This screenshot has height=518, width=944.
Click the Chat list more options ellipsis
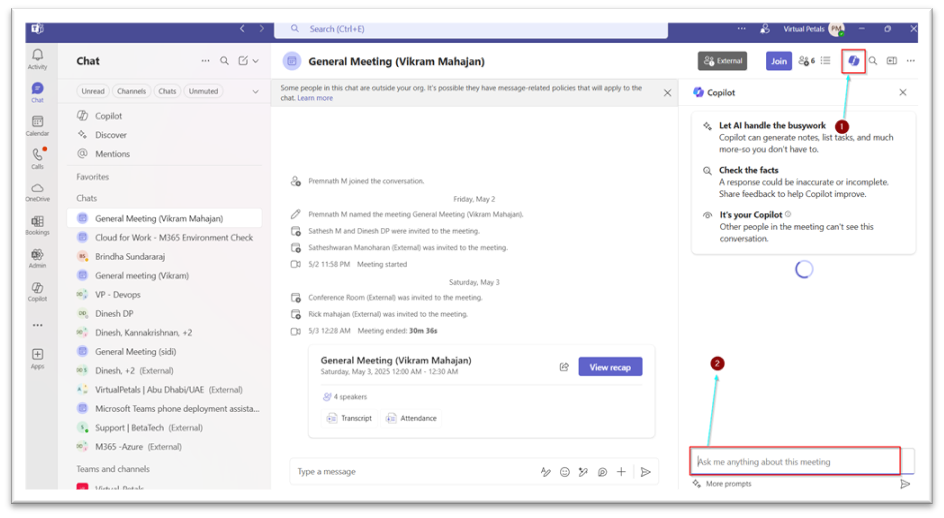click(205, 61)
